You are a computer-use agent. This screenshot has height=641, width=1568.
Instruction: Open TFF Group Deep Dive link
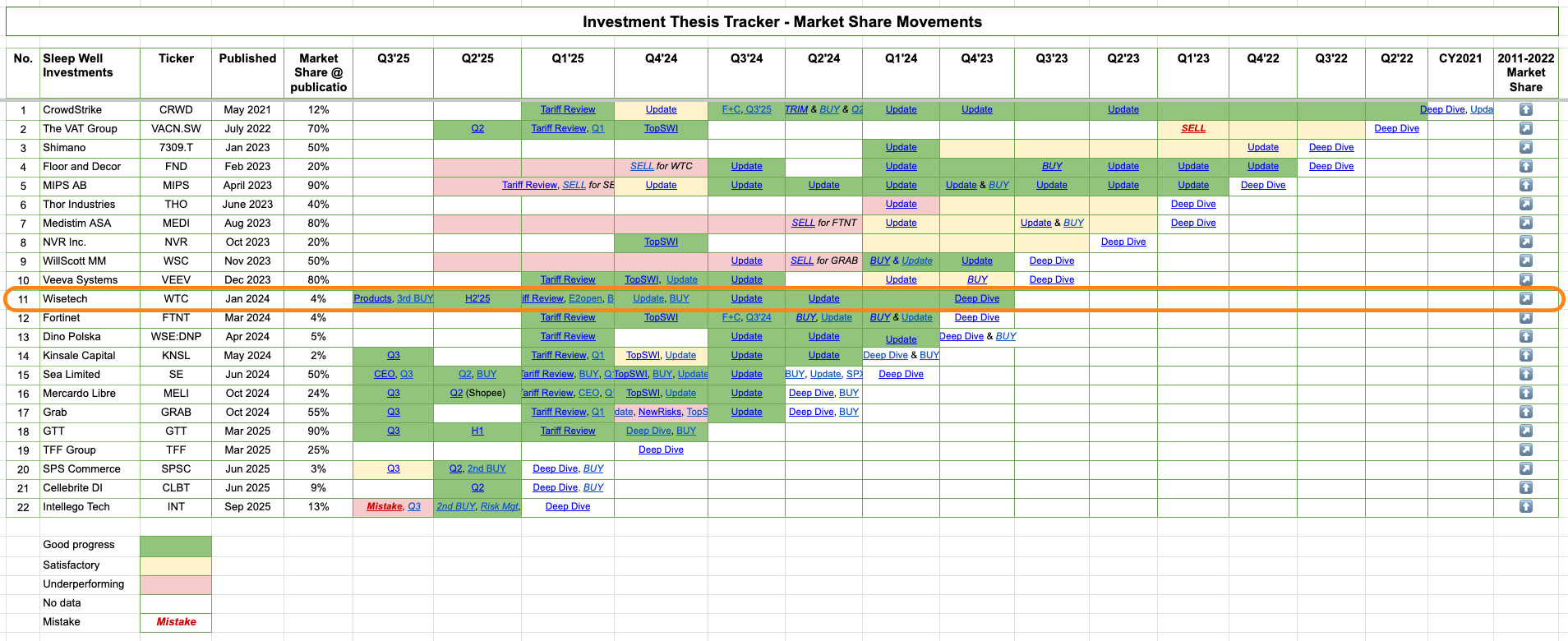point(661,450)
